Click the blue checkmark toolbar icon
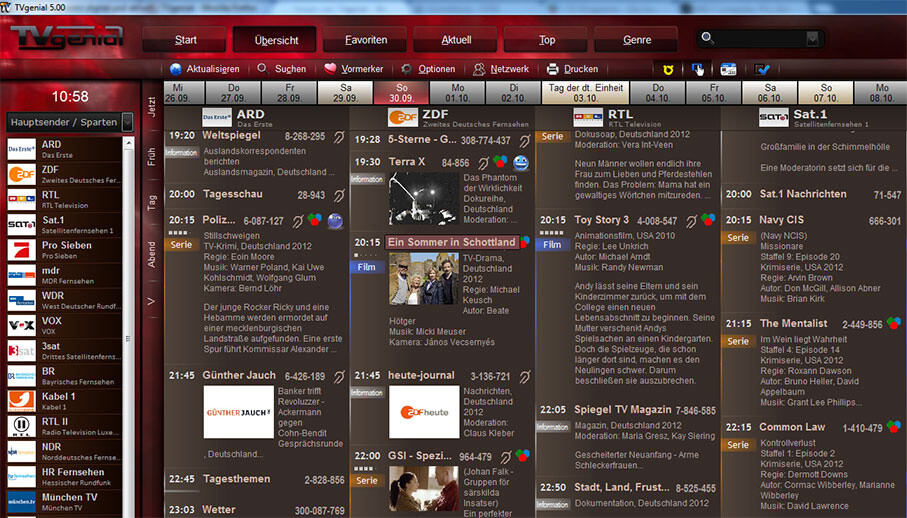Viewport: 907px width, 518px height. click(762, 69)
